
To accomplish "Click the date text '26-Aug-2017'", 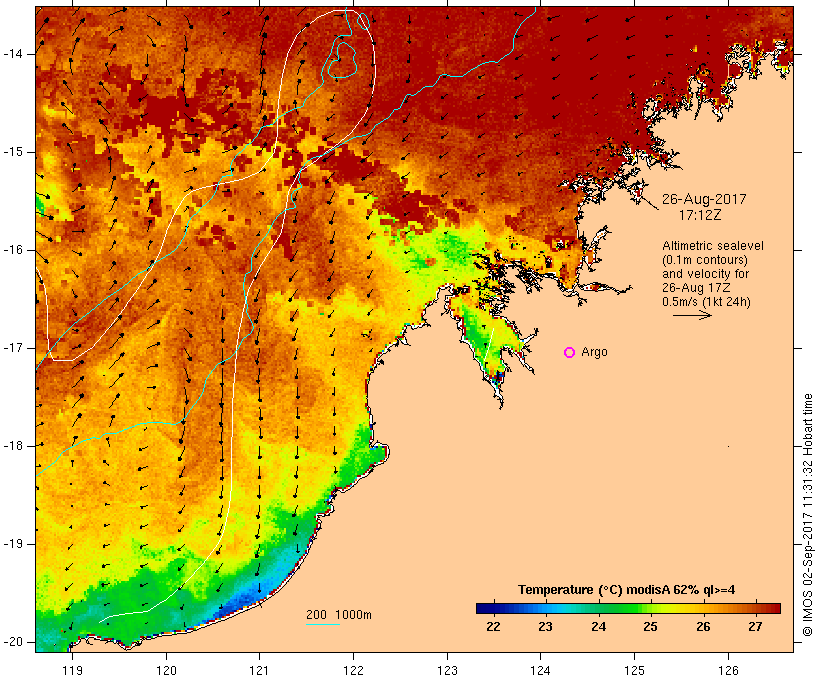I will click(x=704, y=199).
